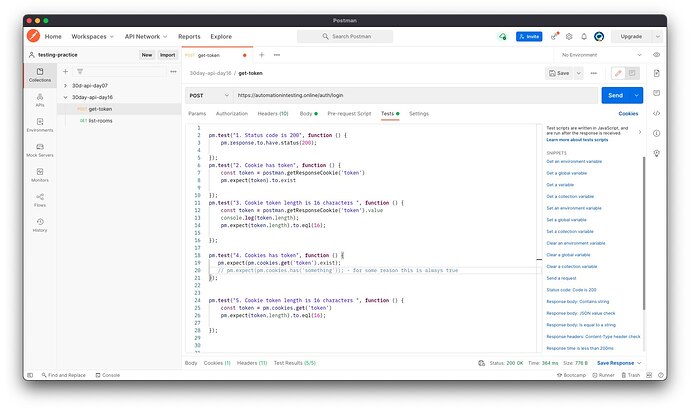Open the help icon in status bar
This screenshot has width=690, height=411.
point(661,375)
